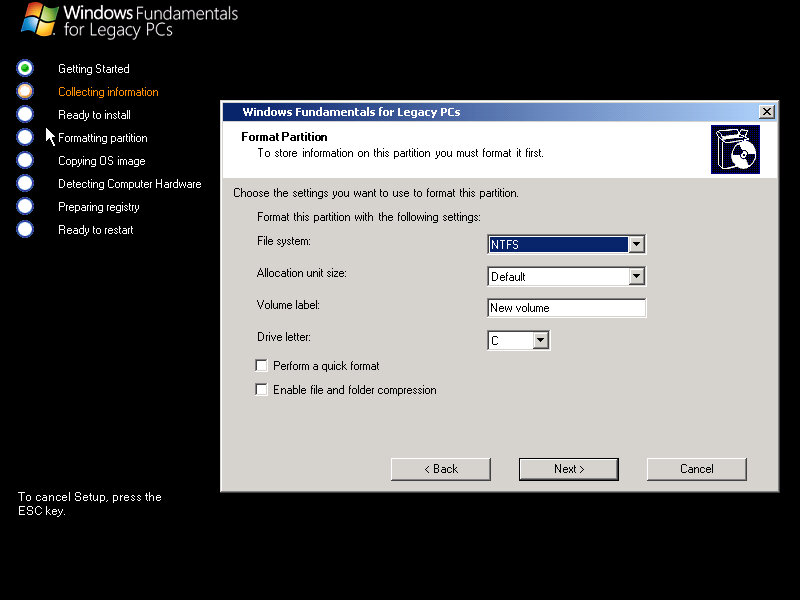Click the Ready to restart step circle

pos(25,229)
